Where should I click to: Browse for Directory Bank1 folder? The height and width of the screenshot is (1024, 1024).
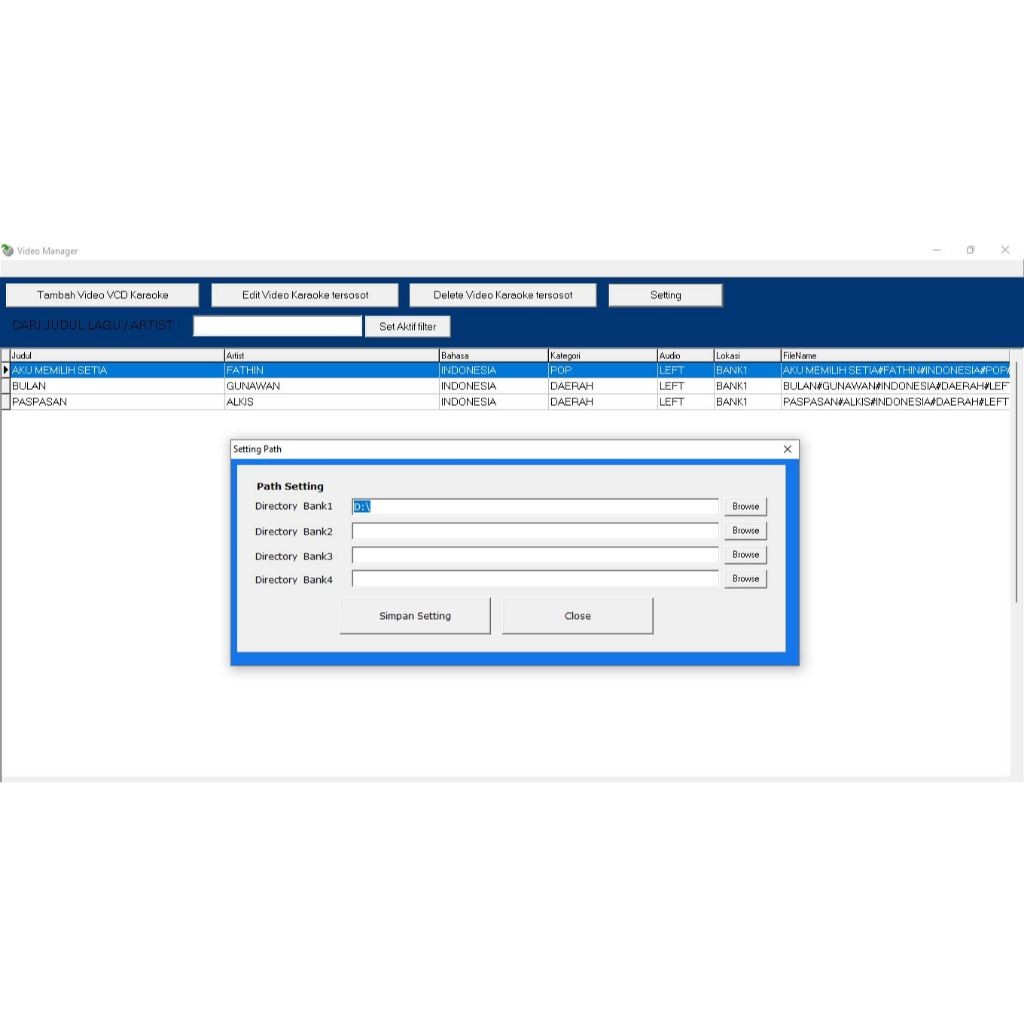[x=745, y=506]
